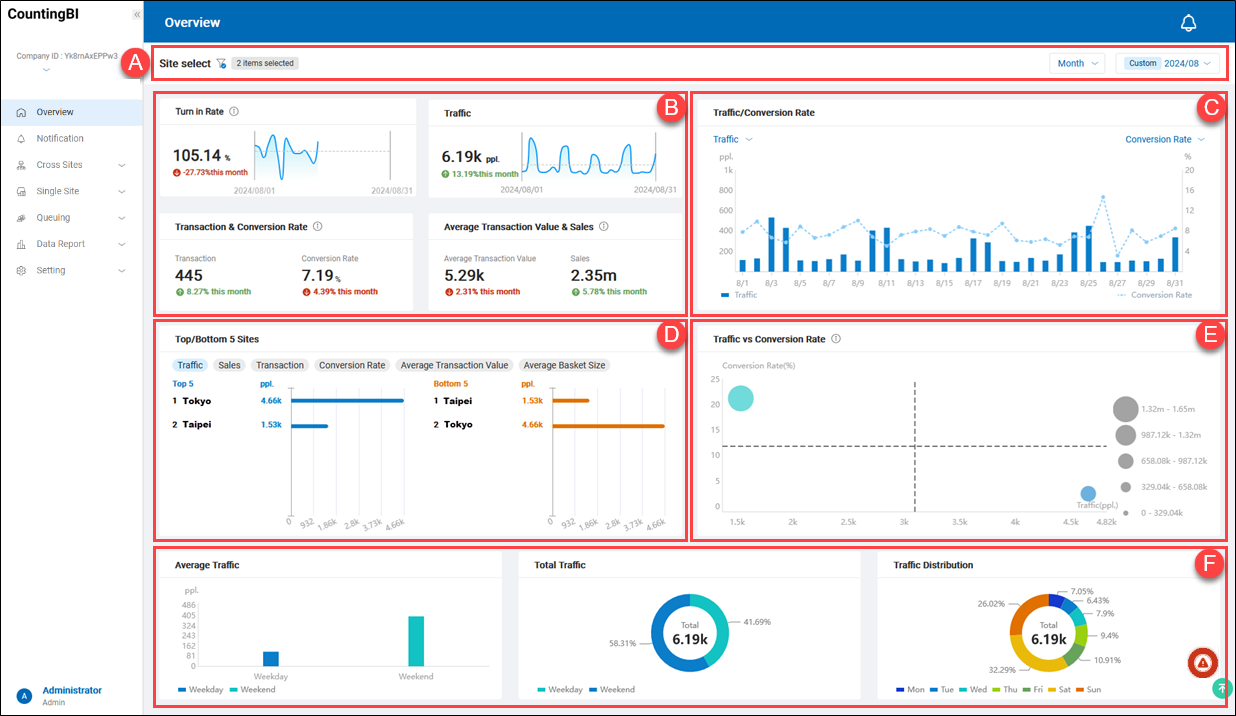Select the Average Basket Size filter
The width and height of the screenshot is (1236, 716).
[x=564, y=365]
